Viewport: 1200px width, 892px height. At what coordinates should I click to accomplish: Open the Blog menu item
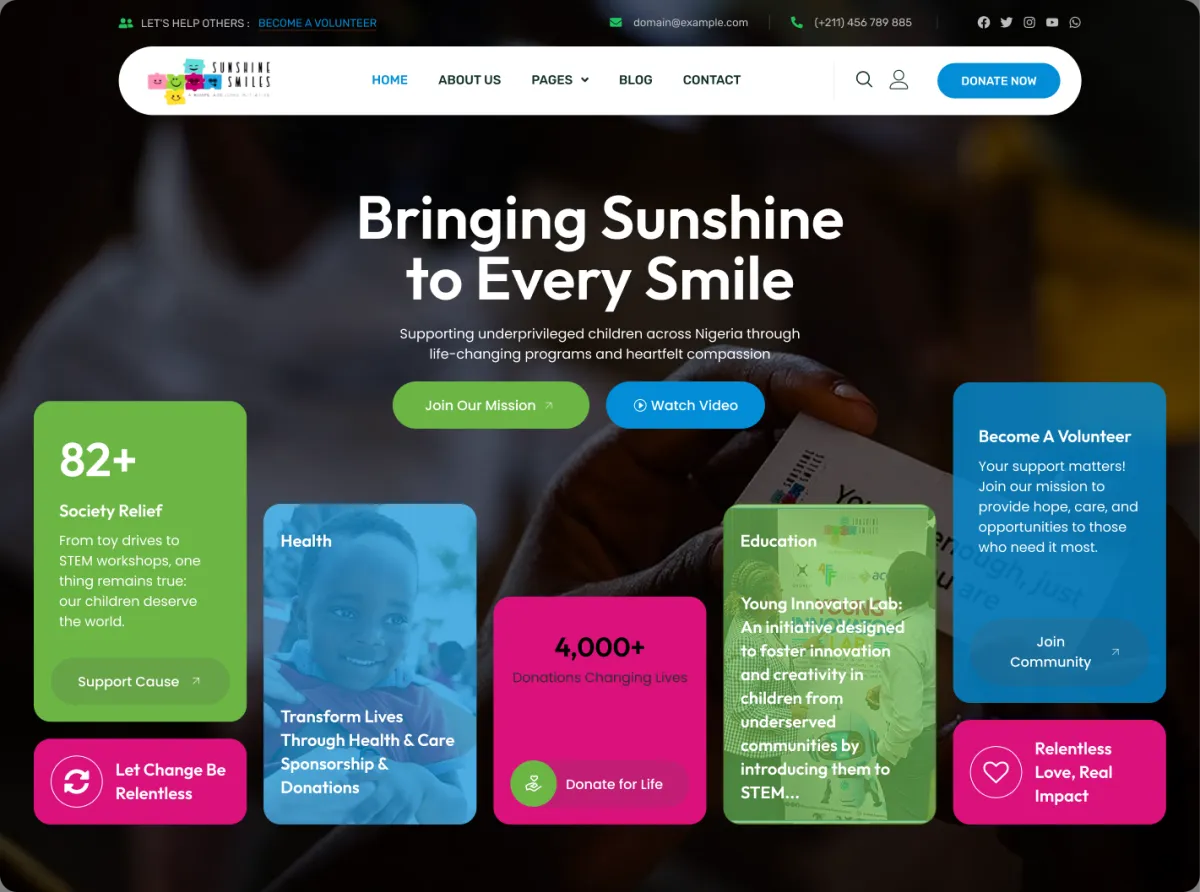[x=635, y=80]
